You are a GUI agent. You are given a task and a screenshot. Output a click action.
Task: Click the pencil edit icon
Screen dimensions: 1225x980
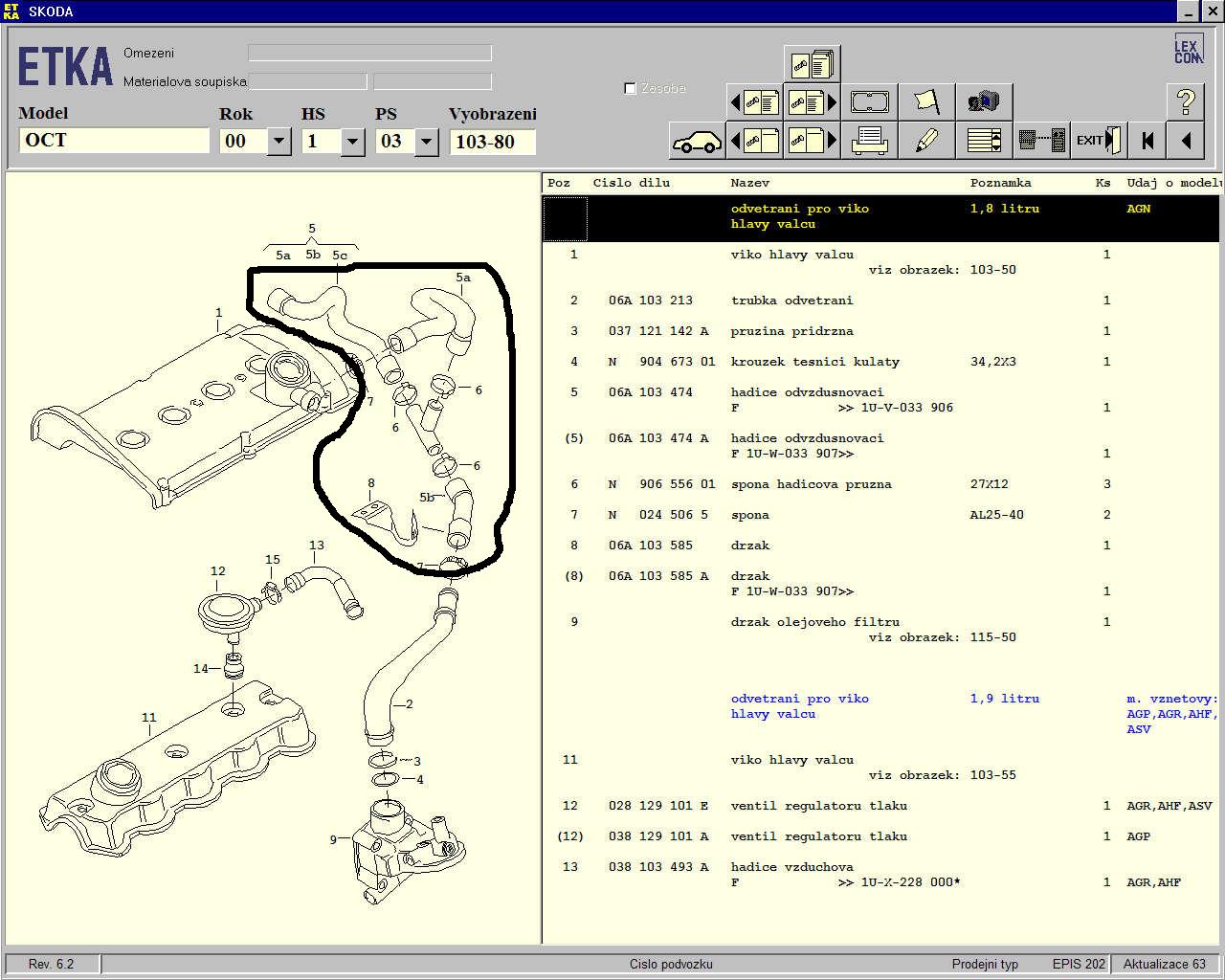coord(927,141)
